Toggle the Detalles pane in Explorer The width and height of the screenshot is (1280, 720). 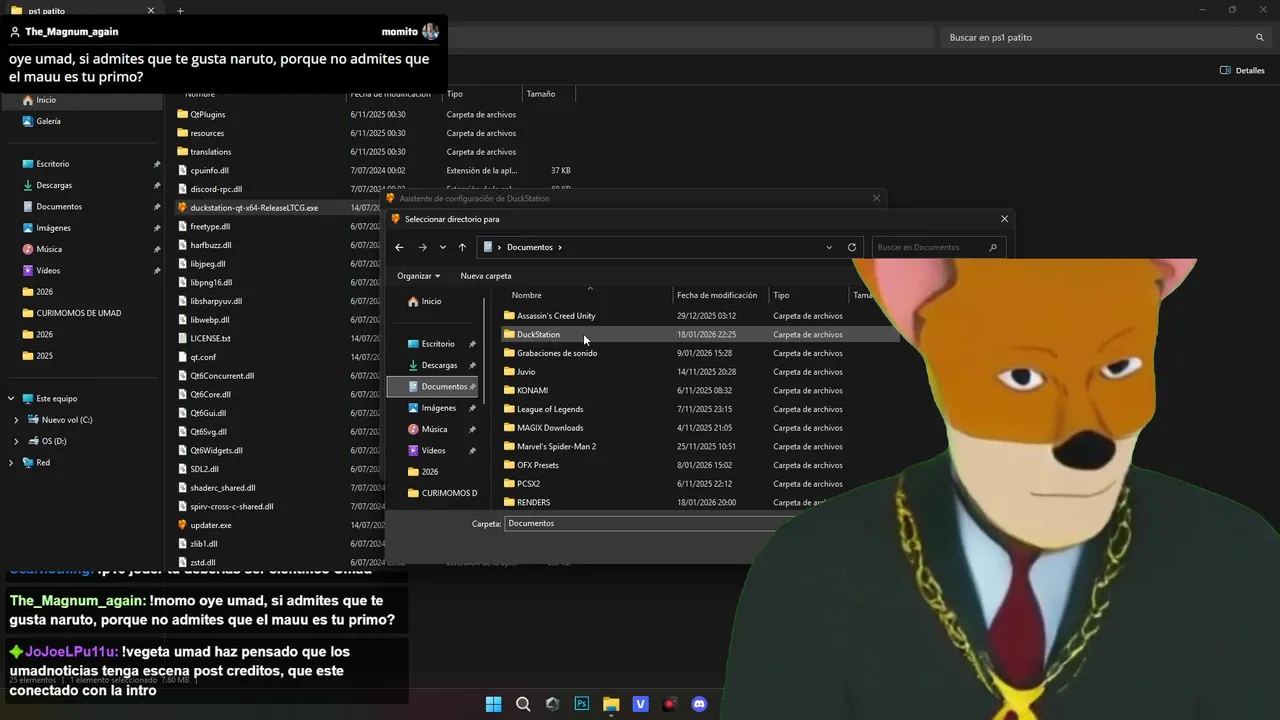coord(1242,70)
